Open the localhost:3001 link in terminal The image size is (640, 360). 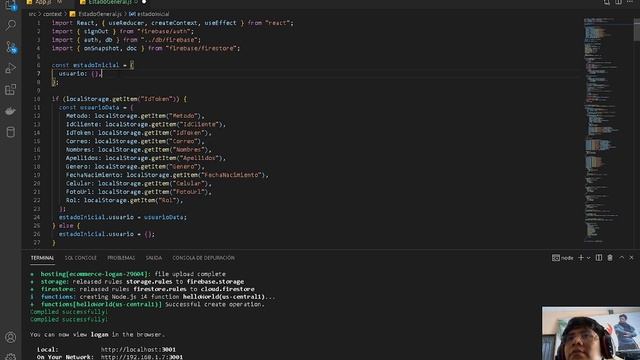coord(138,349)
